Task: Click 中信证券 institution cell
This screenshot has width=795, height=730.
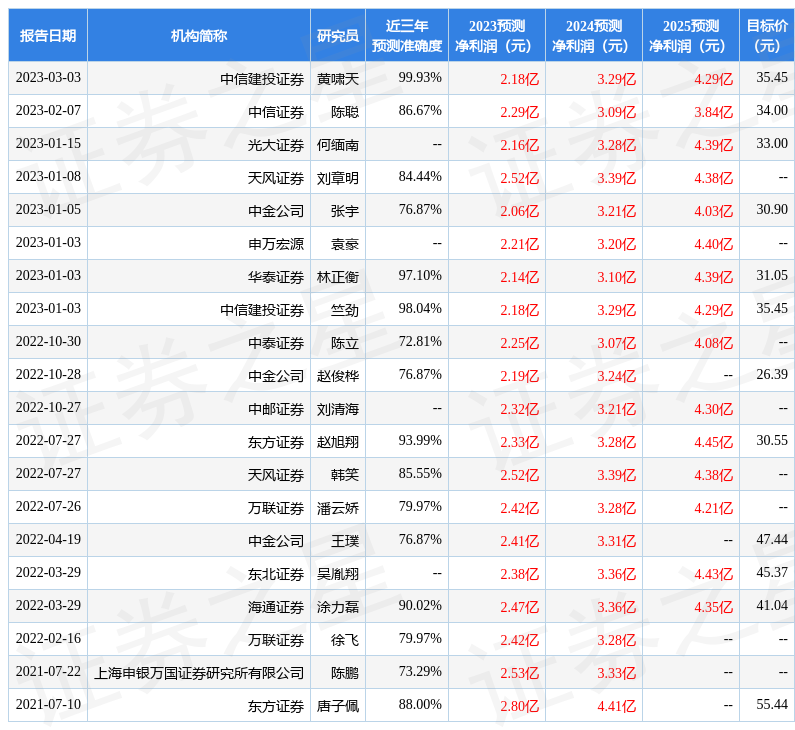Action: [276, 112]
